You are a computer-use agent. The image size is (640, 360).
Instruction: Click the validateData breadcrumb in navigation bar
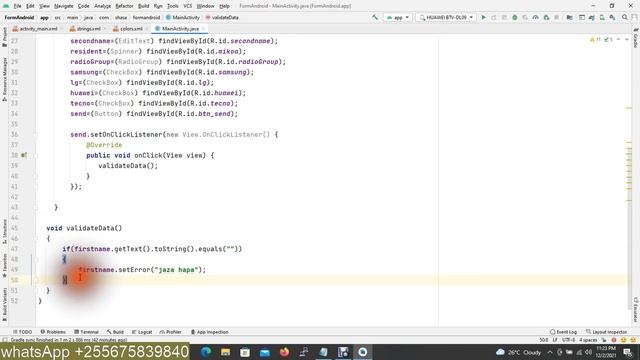pos(222,18)
